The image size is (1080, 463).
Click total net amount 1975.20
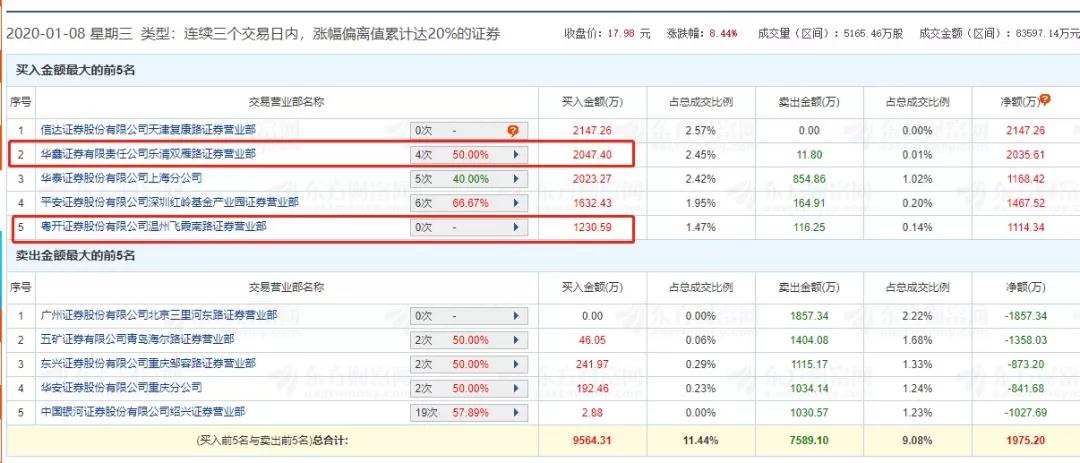(x=1026, y=440)
